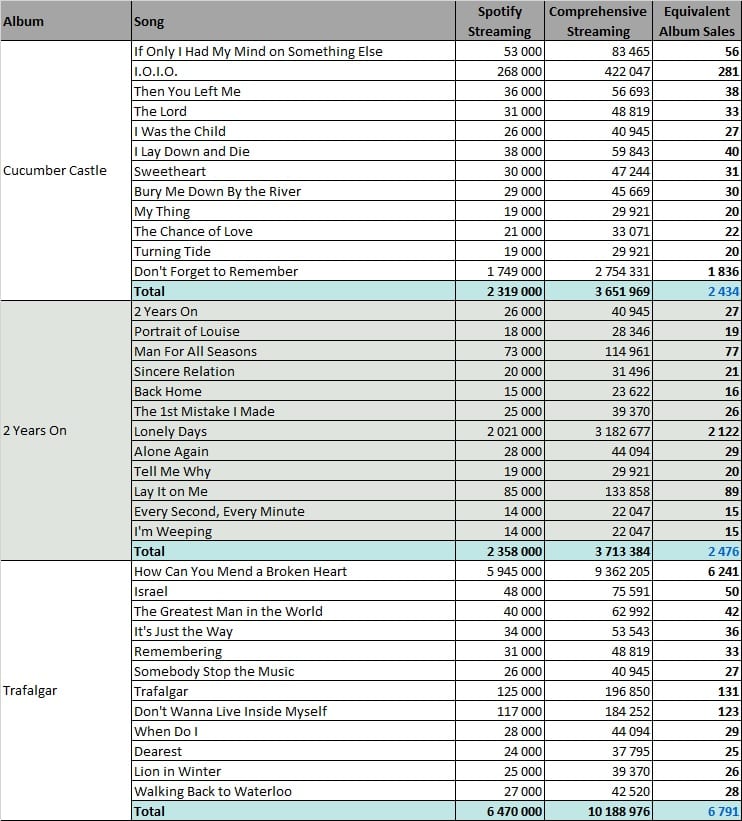Image resolution: width=742 pixels, height=821 pixels.
Task: Click the song 'Lay It on Me'
Action: coord(293,491)
